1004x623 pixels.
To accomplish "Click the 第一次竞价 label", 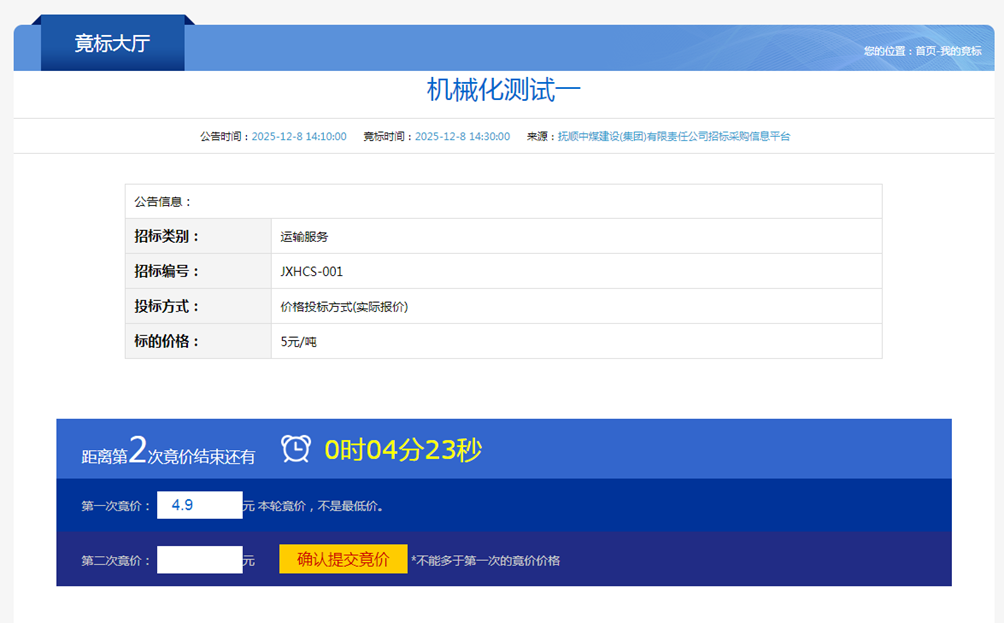I will (116, 506).
